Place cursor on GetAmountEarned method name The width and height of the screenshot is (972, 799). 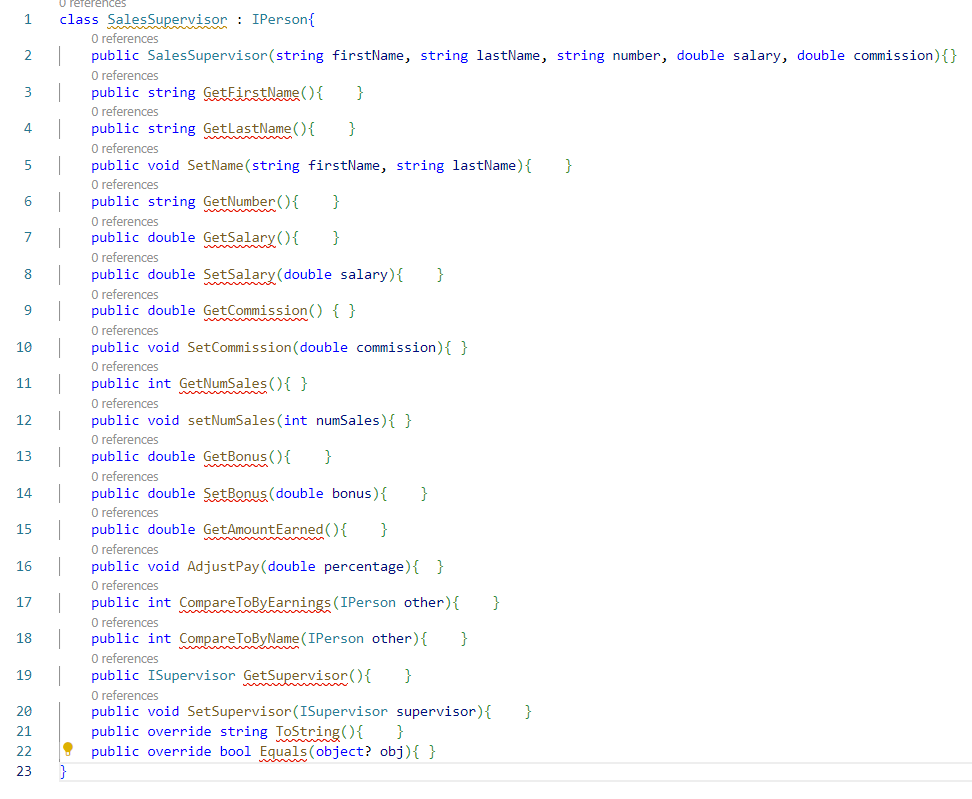click(x=263, y=529)
